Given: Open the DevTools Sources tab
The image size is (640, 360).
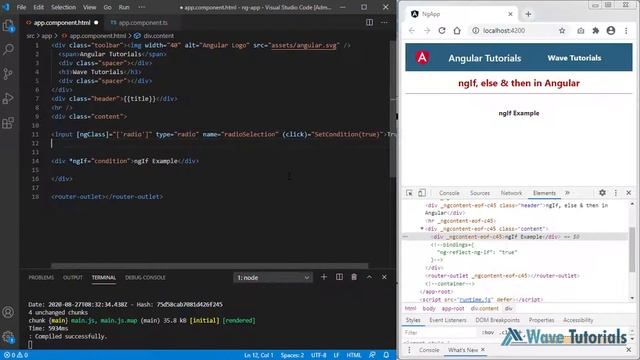Looking at the screenshot, I should coord(480,193).
